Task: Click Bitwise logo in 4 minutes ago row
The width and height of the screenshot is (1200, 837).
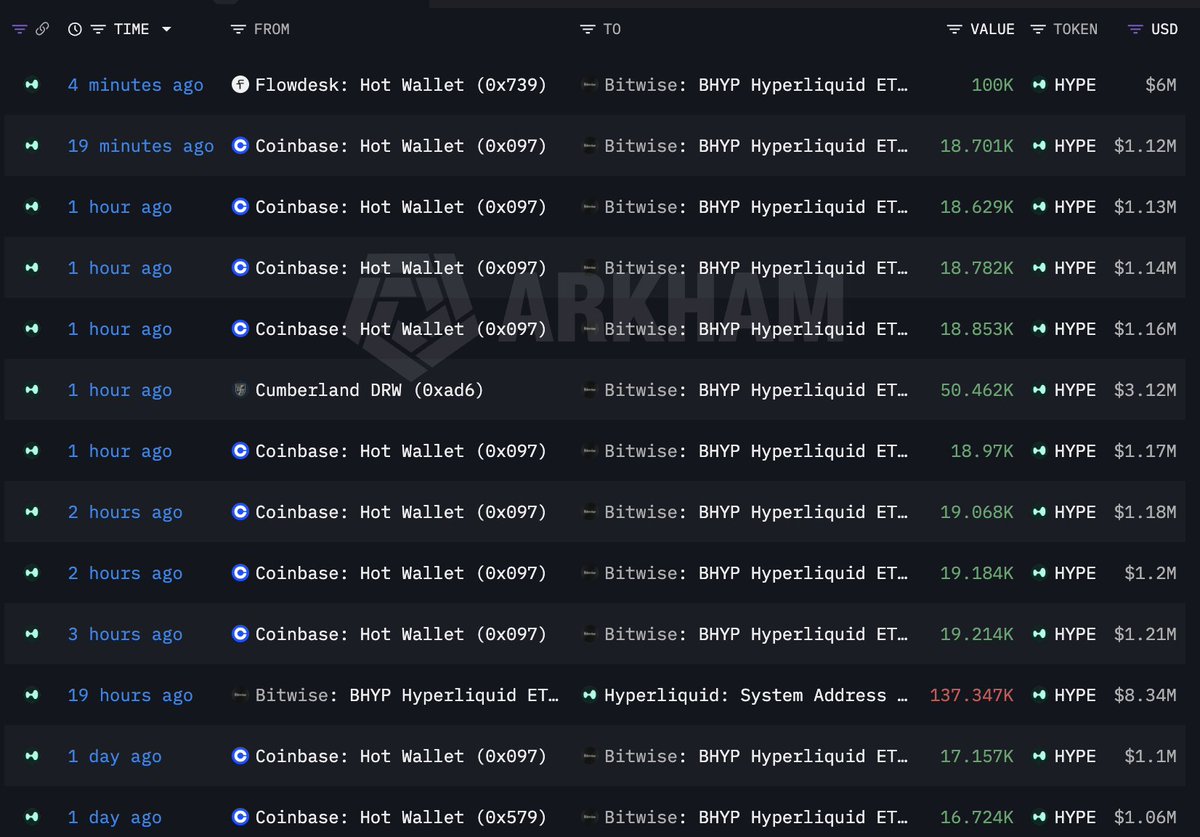Action: click(x=589, y=85)
